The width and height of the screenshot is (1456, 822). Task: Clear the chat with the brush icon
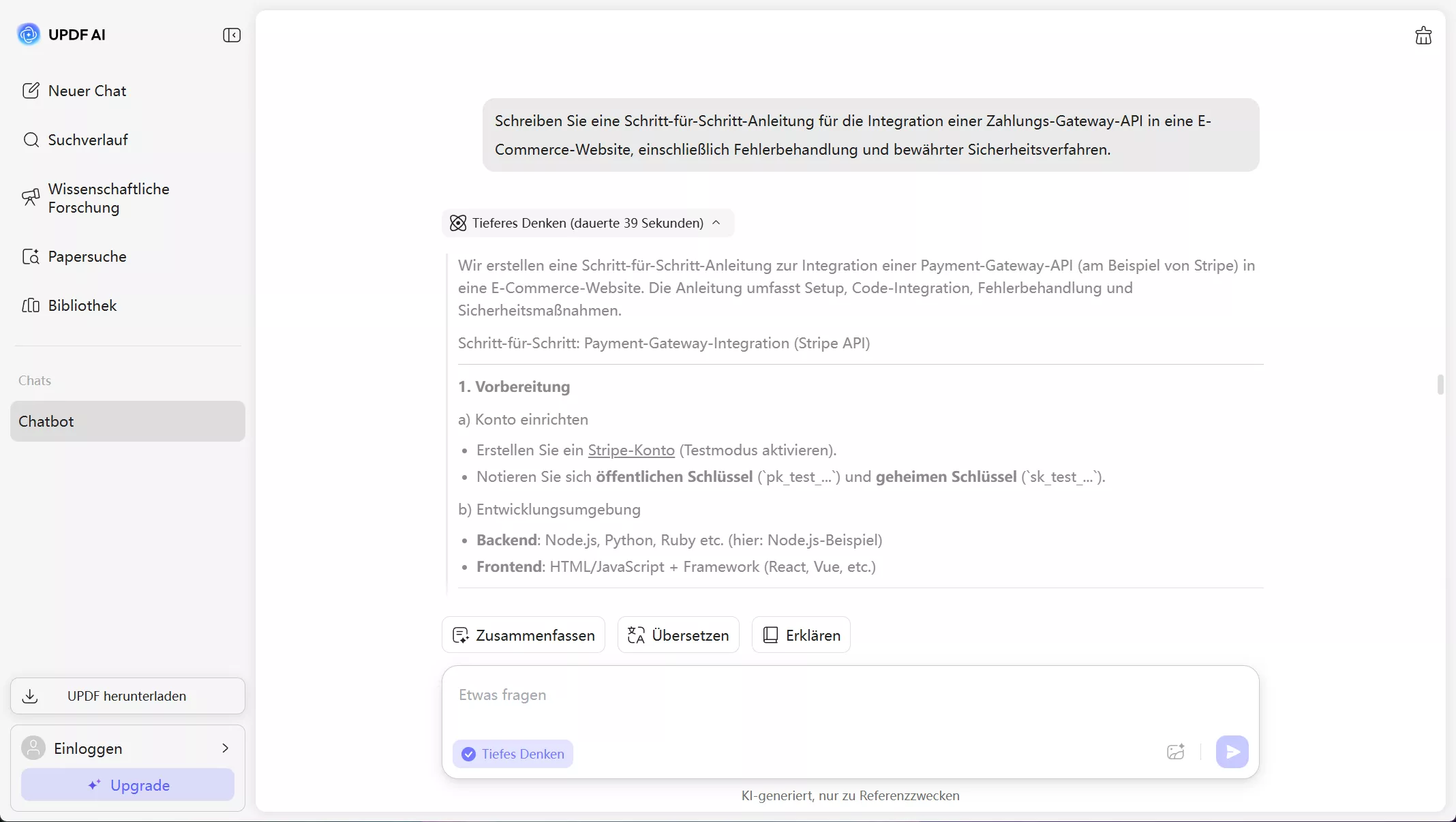click(1423, 35)
